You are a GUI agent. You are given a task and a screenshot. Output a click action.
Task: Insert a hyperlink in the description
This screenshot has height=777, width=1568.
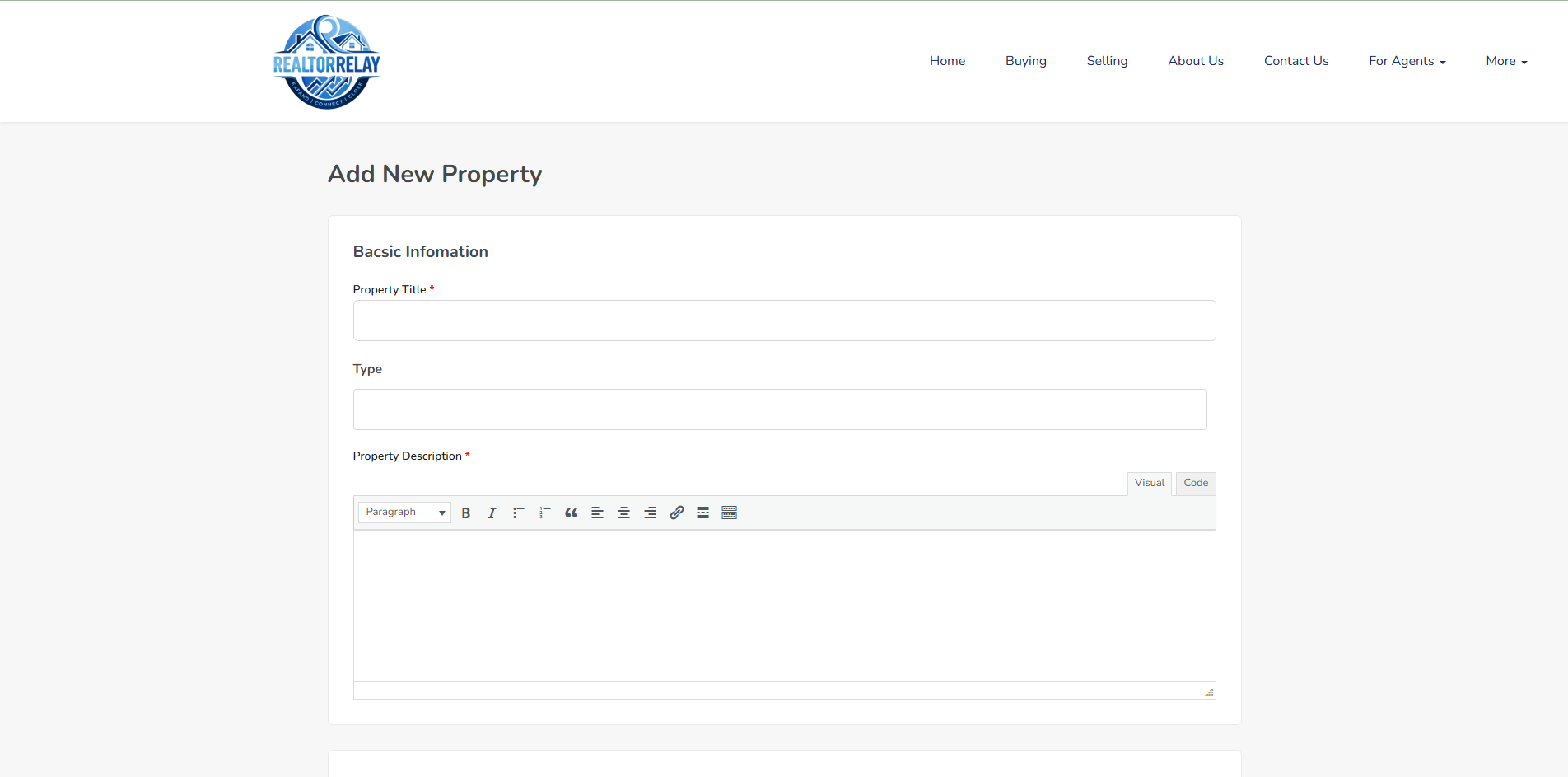(676, 512)
